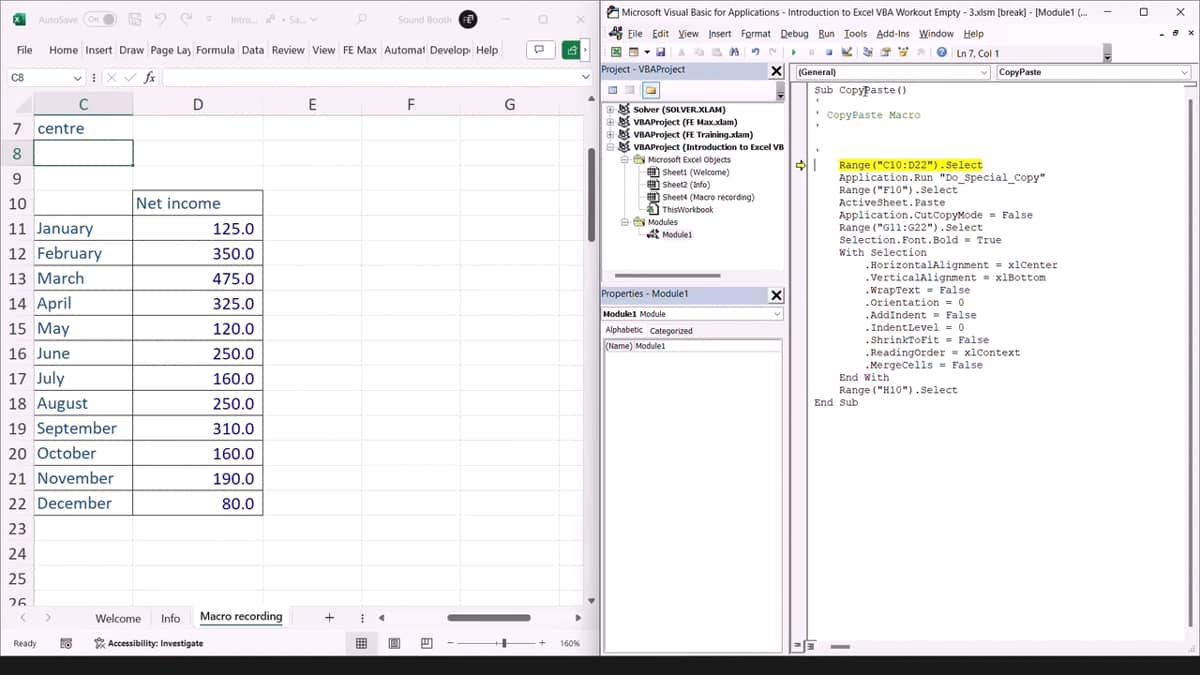Screen dimensions: 1200x675
Task: Open the Excel Formulas ribbon tab
Action: pyautogui.click(x=215, y=50)
